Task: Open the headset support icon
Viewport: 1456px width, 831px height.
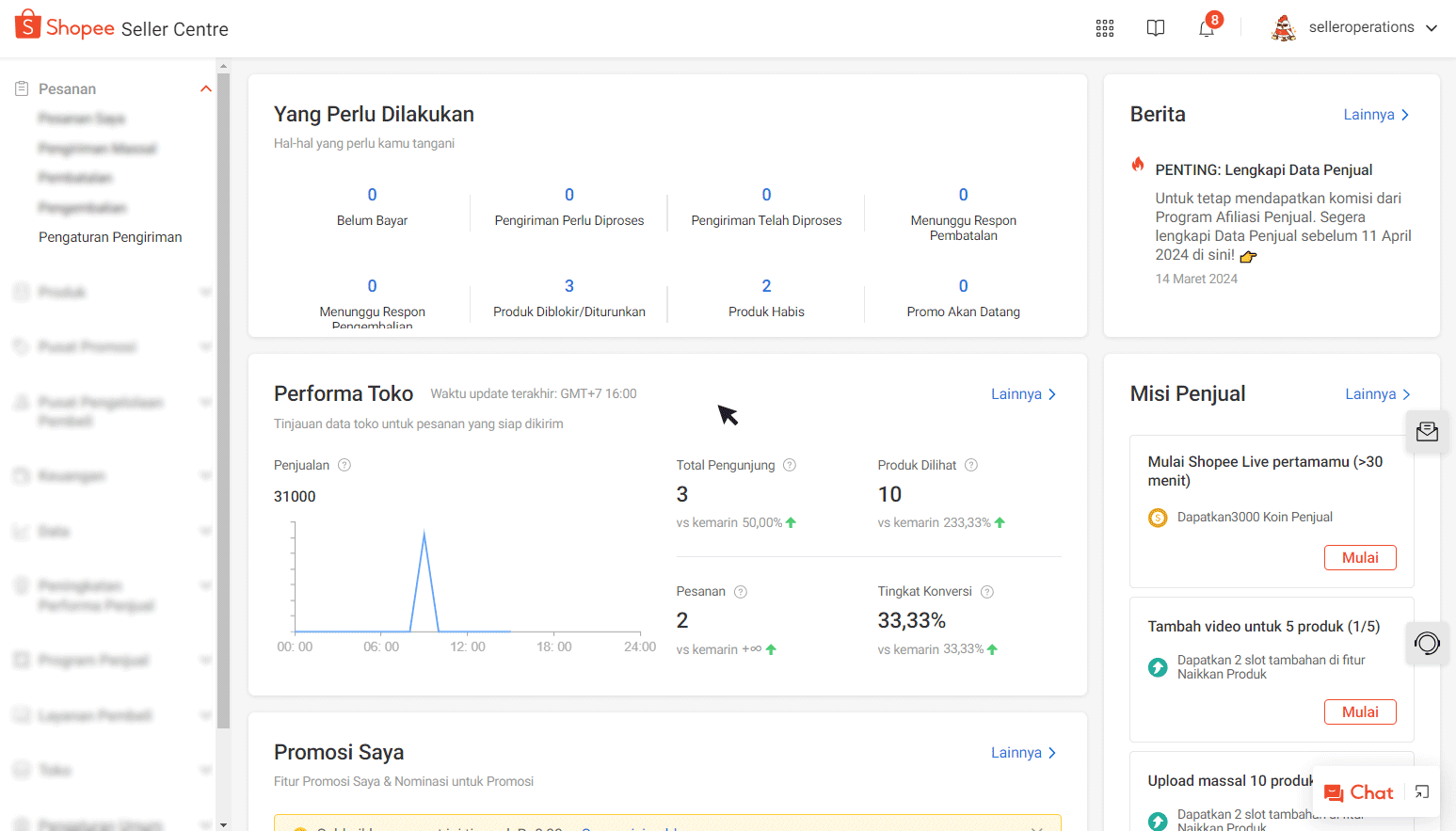Action: tap(1427, 644)
